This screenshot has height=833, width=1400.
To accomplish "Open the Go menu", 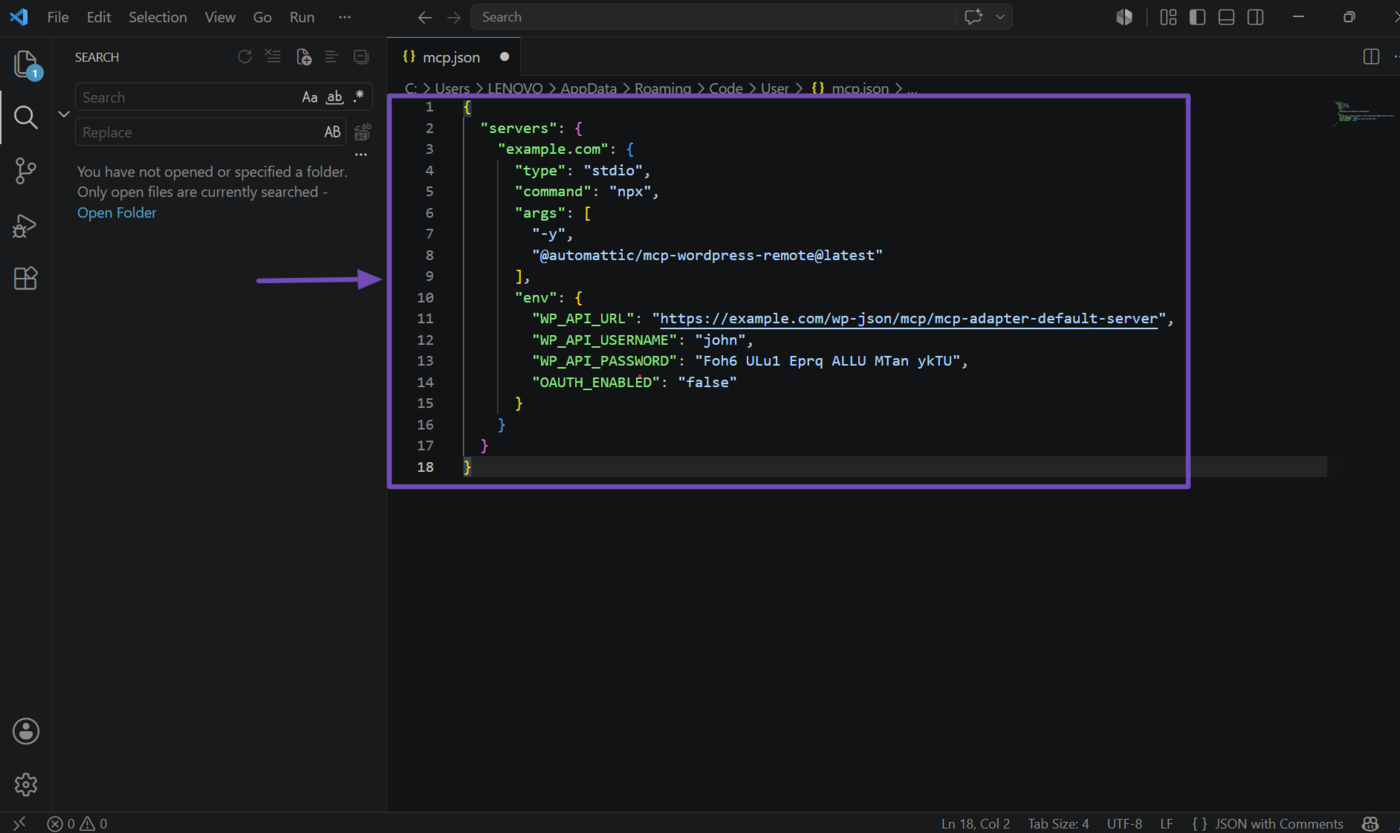I will [263, 17].
